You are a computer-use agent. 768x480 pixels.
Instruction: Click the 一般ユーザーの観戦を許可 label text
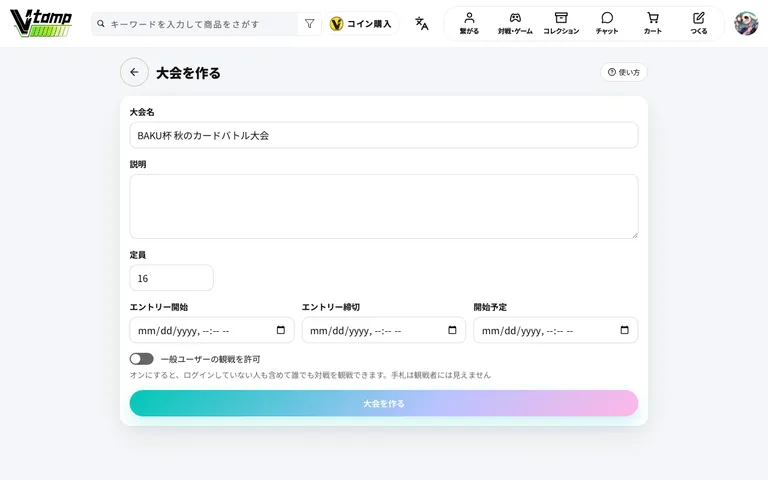tap(211, 359)
